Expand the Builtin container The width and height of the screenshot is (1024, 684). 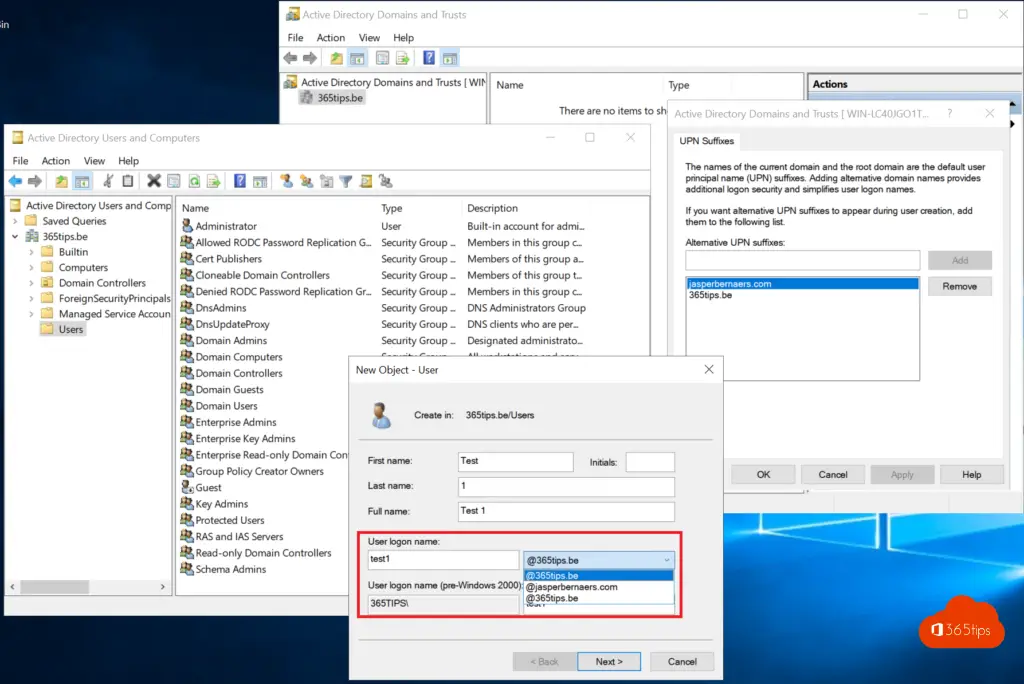(31, 252)
